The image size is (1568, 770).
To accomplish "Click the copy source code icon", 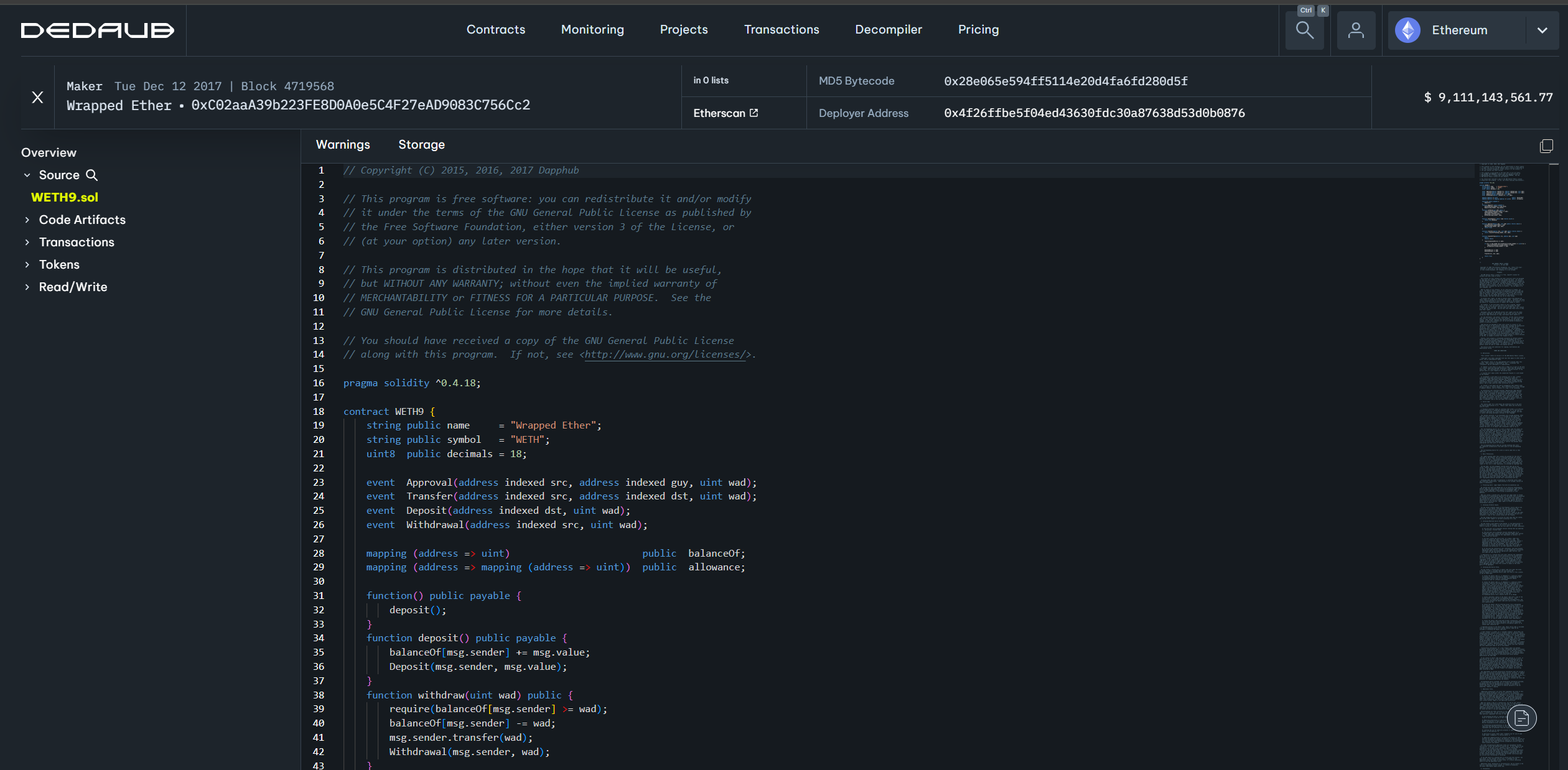I will (x=1546, y=146).
